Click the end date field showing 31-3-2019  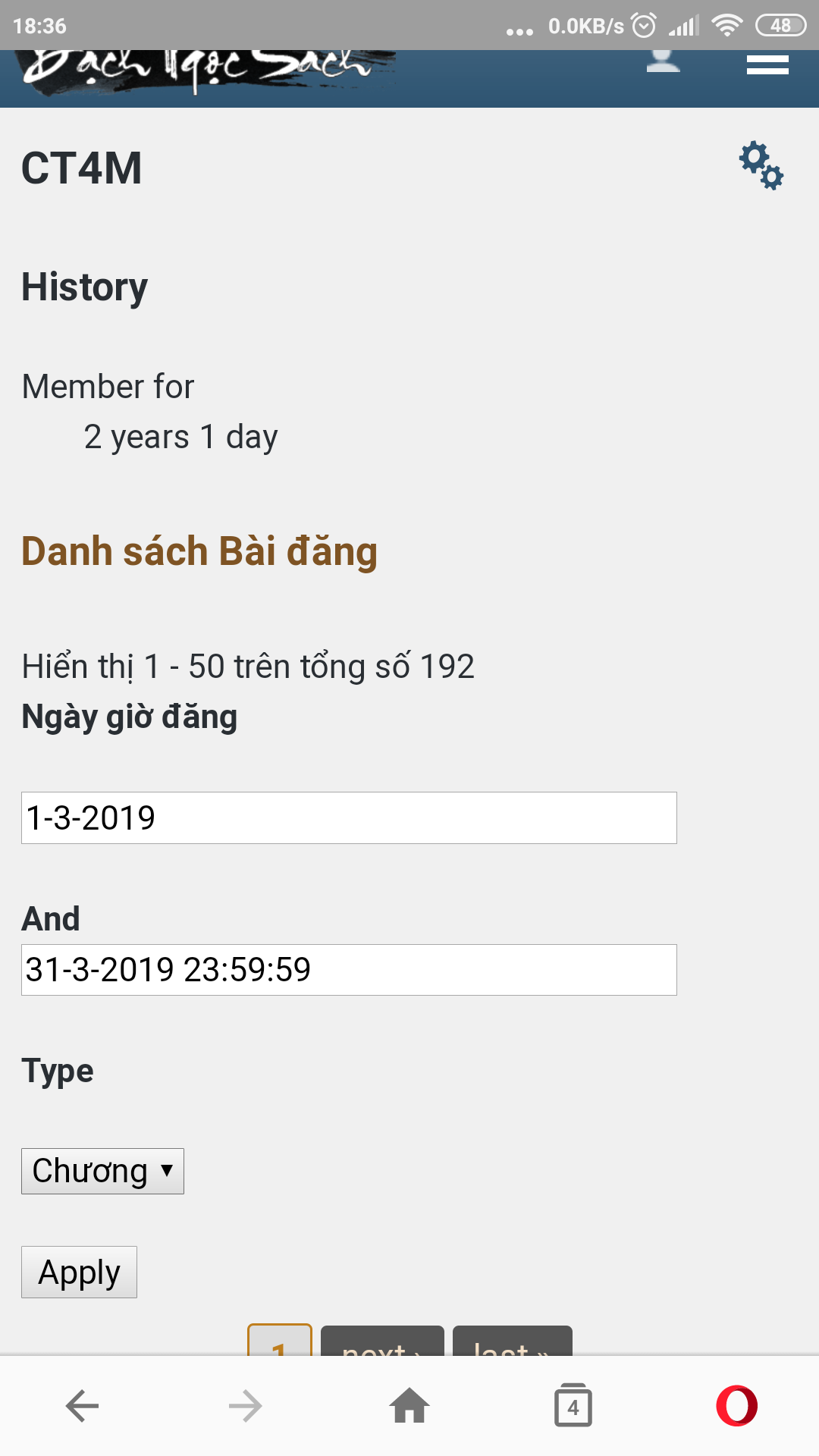point(348,968)
